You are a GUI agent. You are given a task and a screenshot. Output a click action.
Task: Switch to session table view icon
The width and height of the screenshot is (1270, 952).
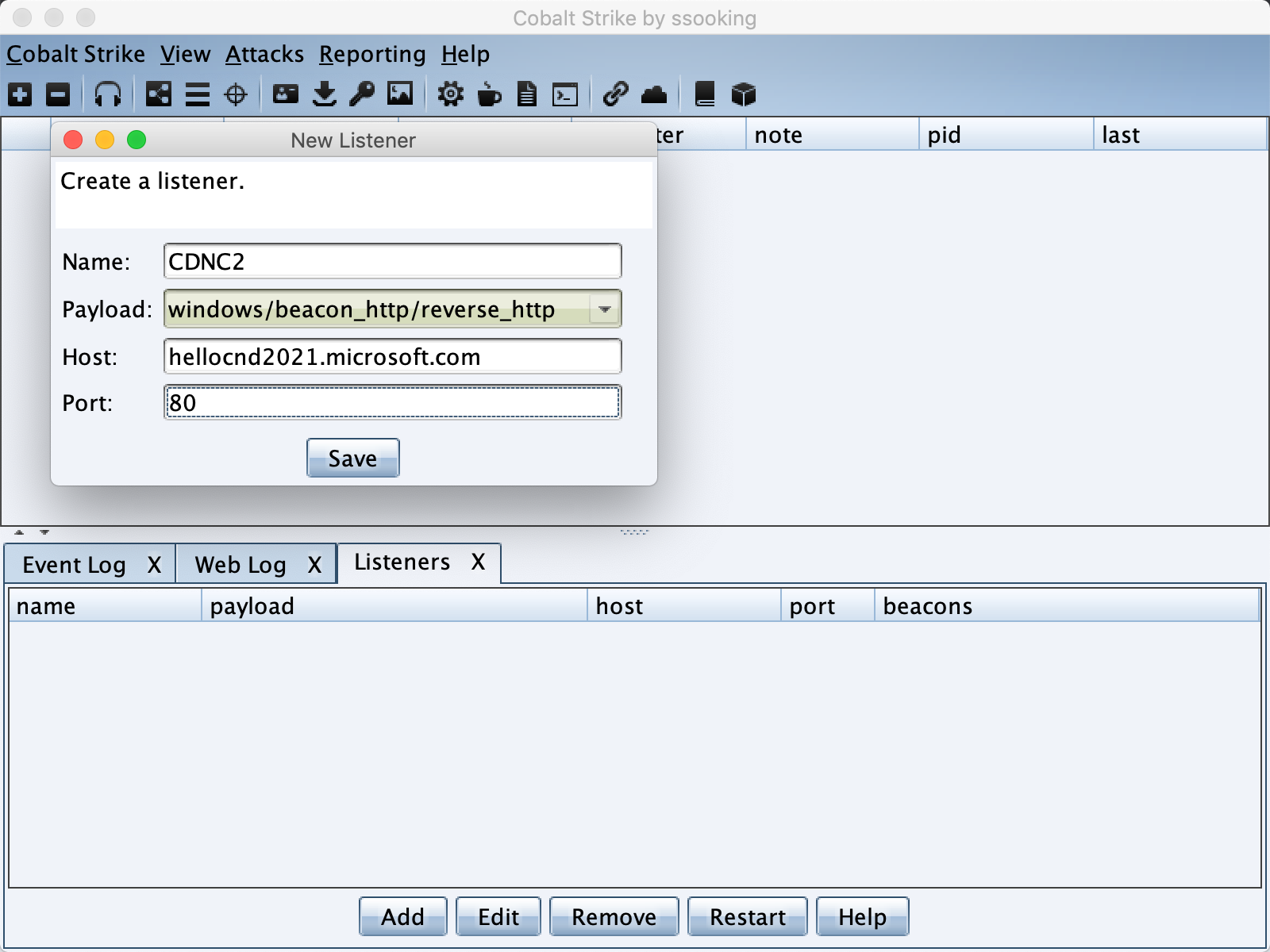pyautogui.click(x=198, y=94)
